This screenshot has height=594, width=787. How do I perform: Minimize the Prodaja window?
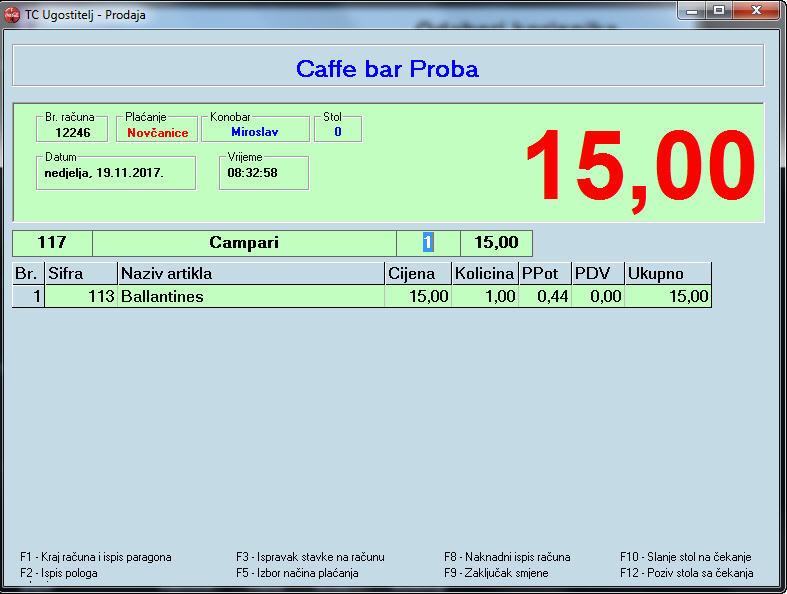[x=692, y=10]
